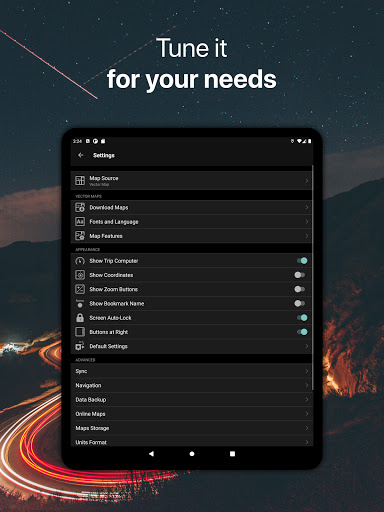The height and width of the screenshot is (512, 384).
Task: Tap the Download Maps icon
Action: [x=80, y=207]
